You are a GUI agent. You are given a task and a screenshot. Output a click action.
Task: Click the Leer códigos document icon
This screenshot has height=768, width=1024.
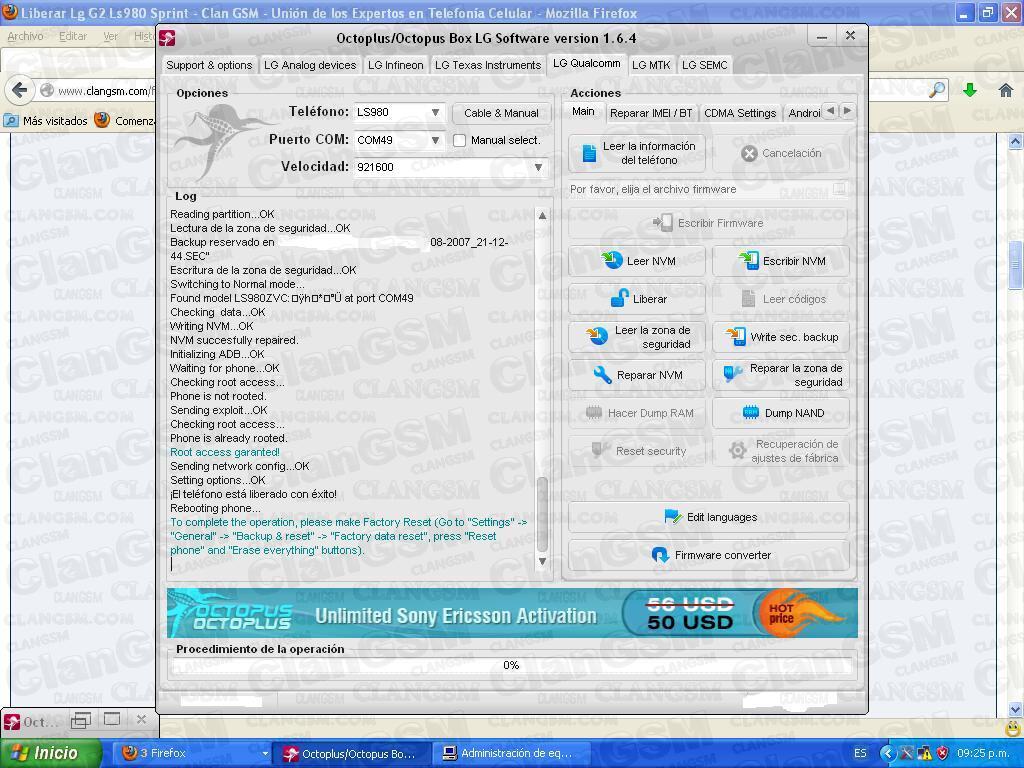point(748,298)
